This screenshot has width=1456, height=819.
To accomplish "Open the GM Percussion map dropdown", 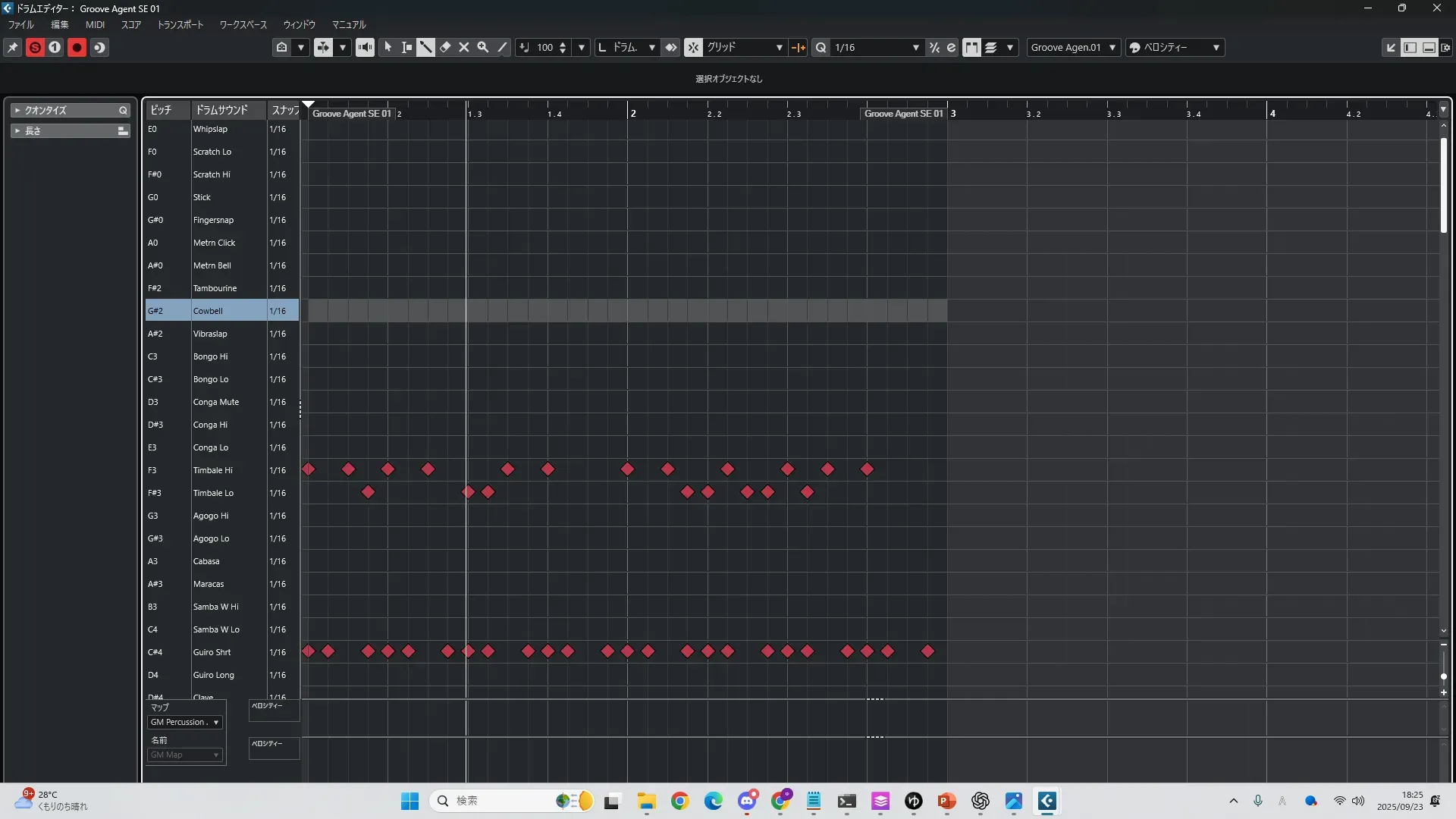I will (x=184, y=723).
